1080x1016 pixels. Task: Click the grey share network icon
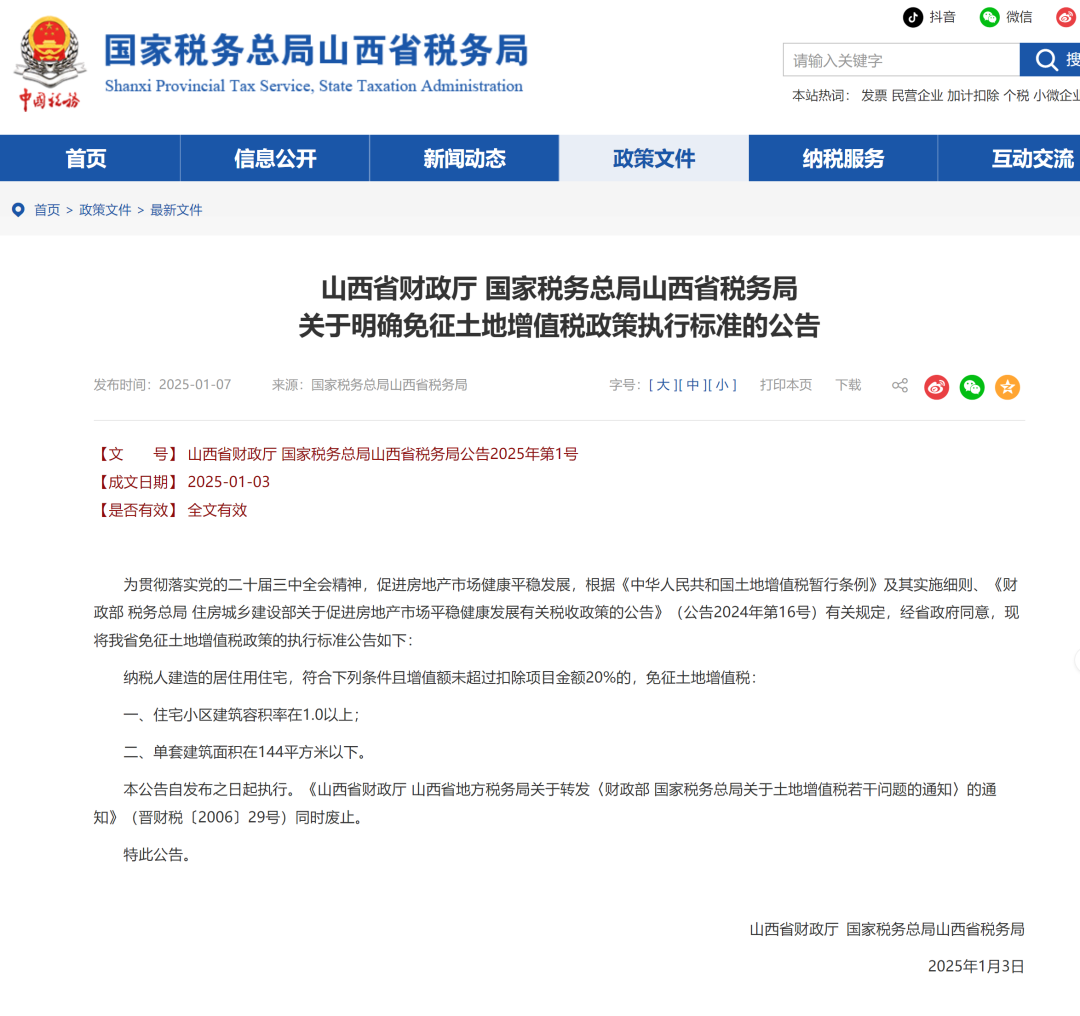[x=899, y=386]
